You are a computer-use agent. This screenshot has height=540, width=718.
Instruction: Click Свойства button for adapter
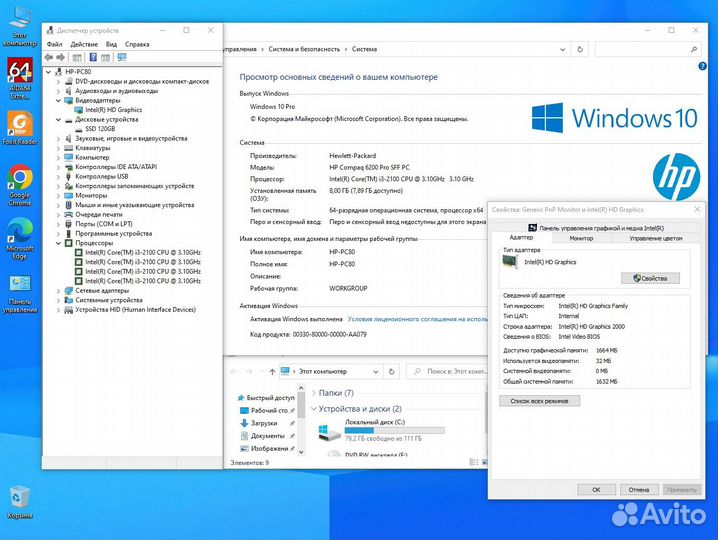pos(650,278)
